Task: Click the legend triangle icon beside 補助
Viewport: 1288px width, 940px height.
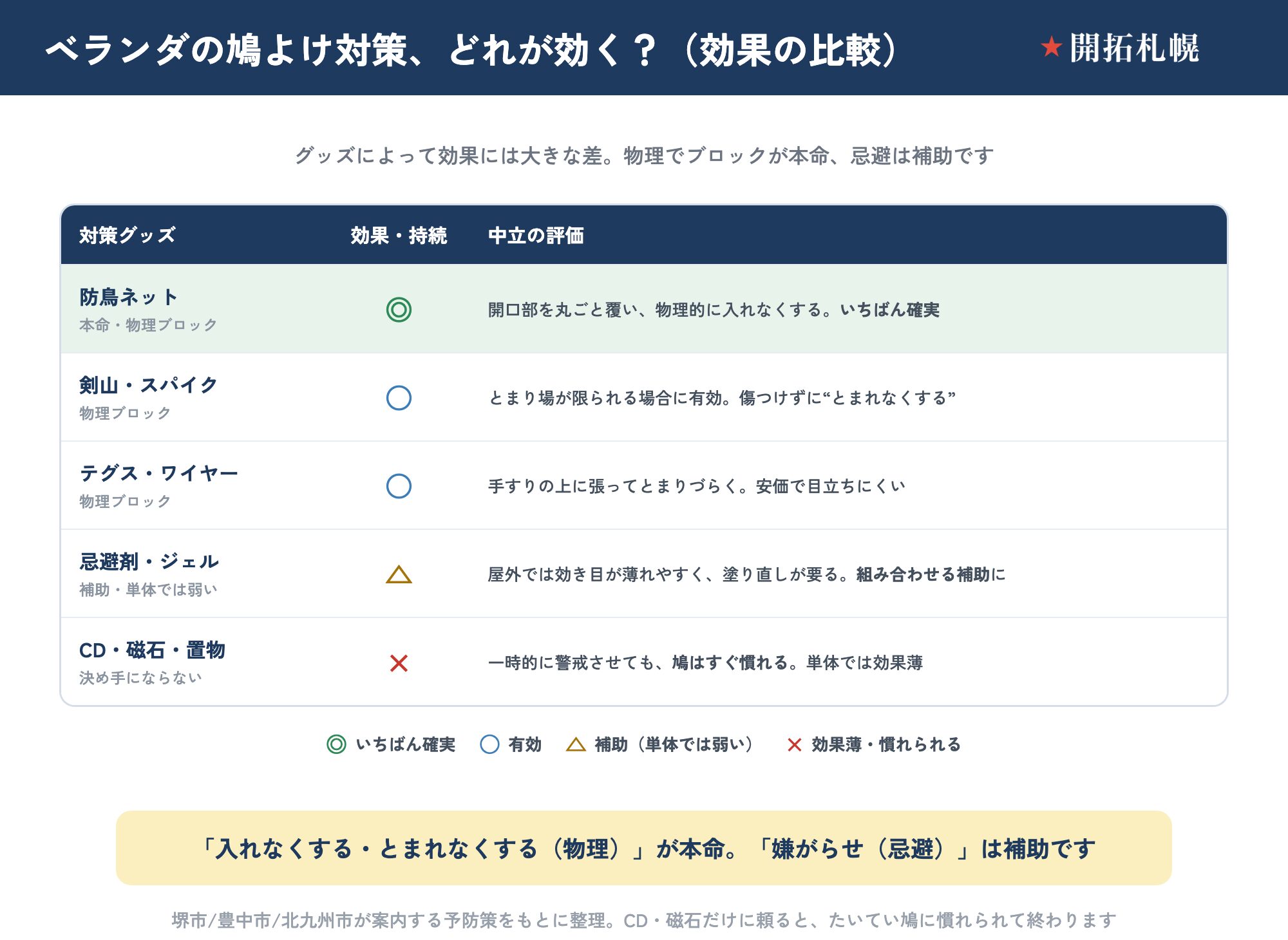Action: [576, 745]
